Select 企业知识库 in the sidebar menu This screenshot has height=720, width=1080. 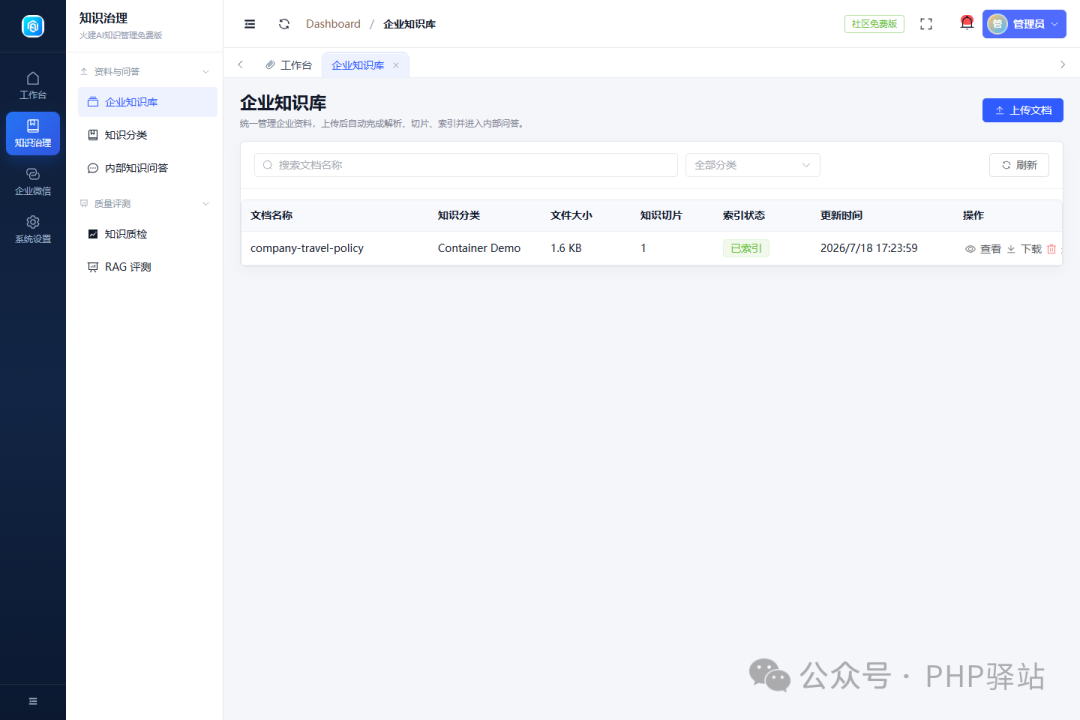click(147, 102)
